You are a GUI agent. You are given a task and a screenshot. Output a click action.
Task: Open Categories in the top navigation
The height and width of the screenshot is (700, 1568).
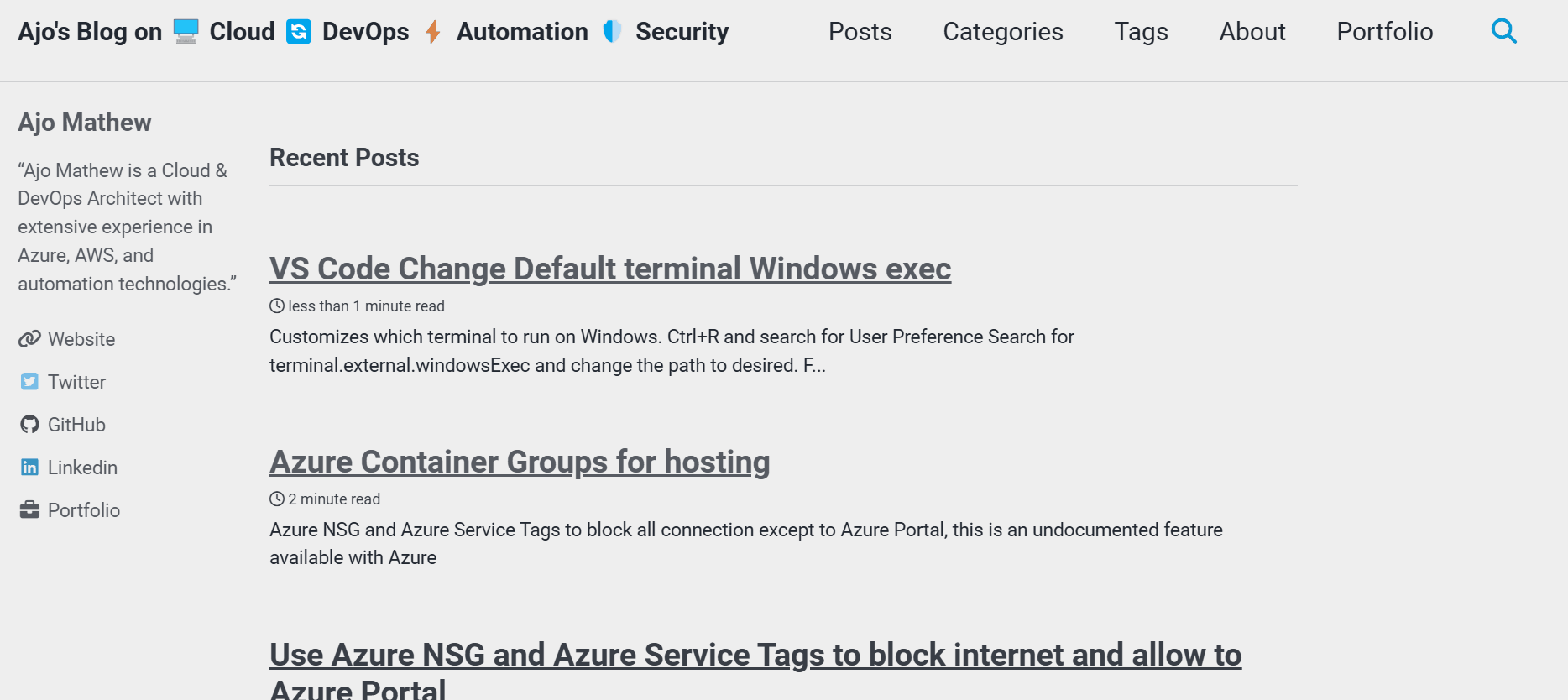pyautogui.click(x=1003, y=32)
